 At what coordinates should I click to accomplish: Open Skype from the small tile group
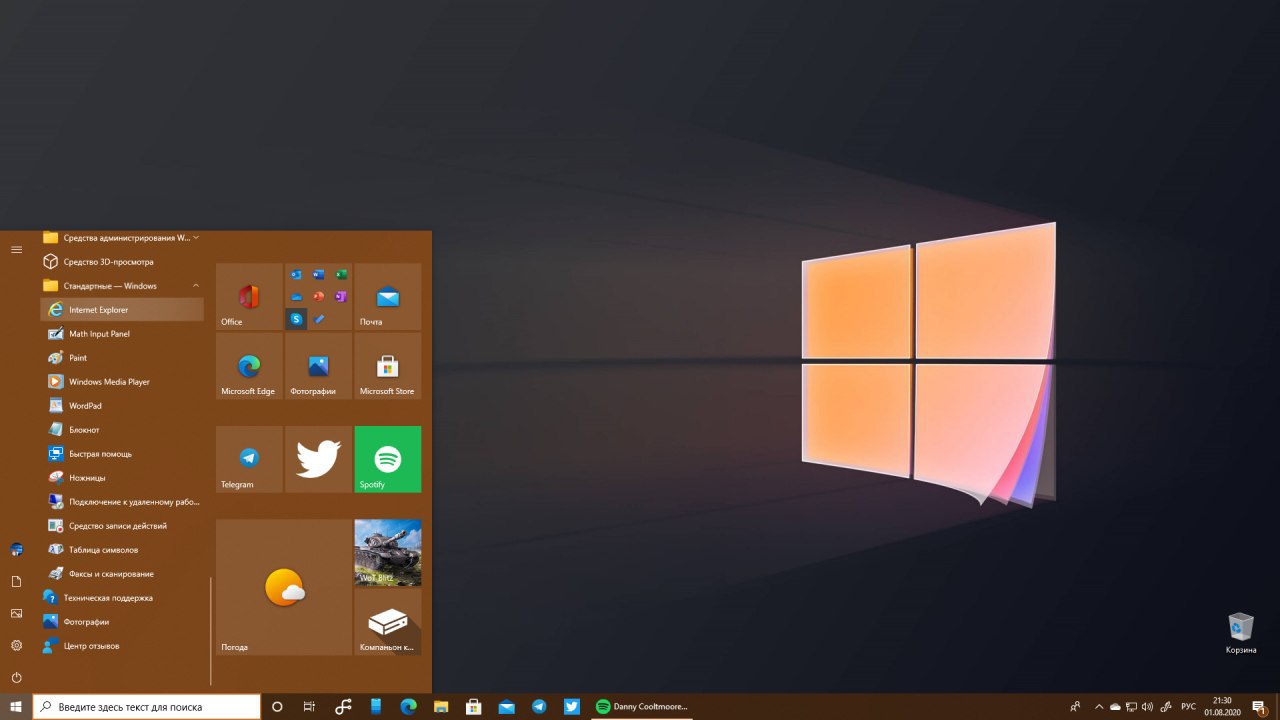pyautogui.click(x=297, y=319)
